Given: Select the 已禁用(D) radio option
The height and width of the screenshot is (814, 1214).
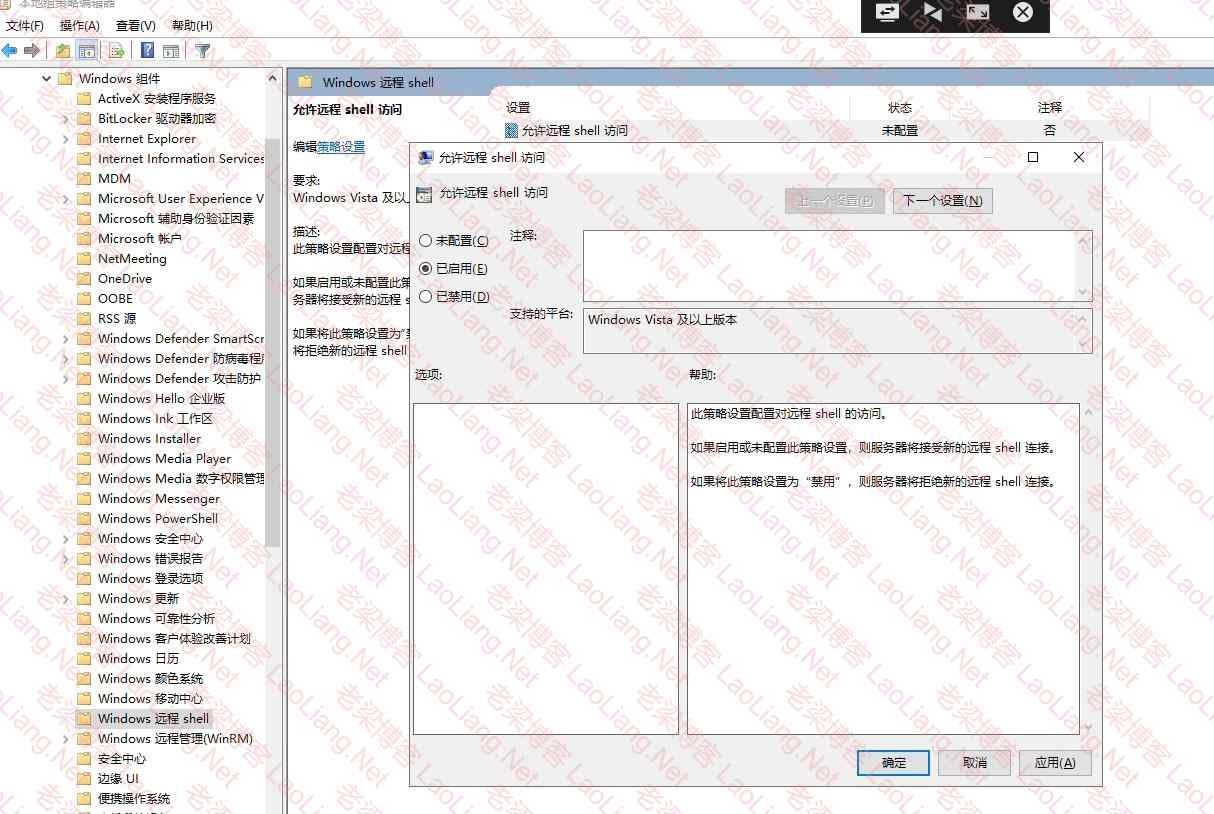Looking at the screenshot, I should (x=426, y=297).
